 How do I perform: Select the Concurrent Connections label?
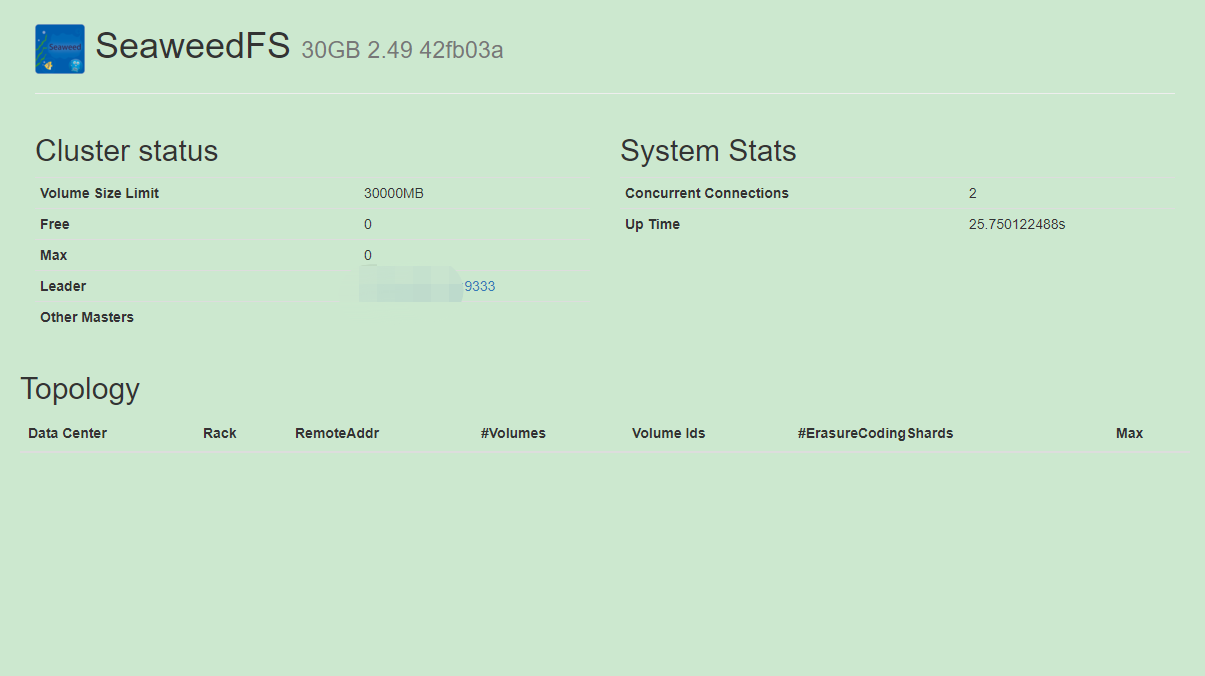707,193
